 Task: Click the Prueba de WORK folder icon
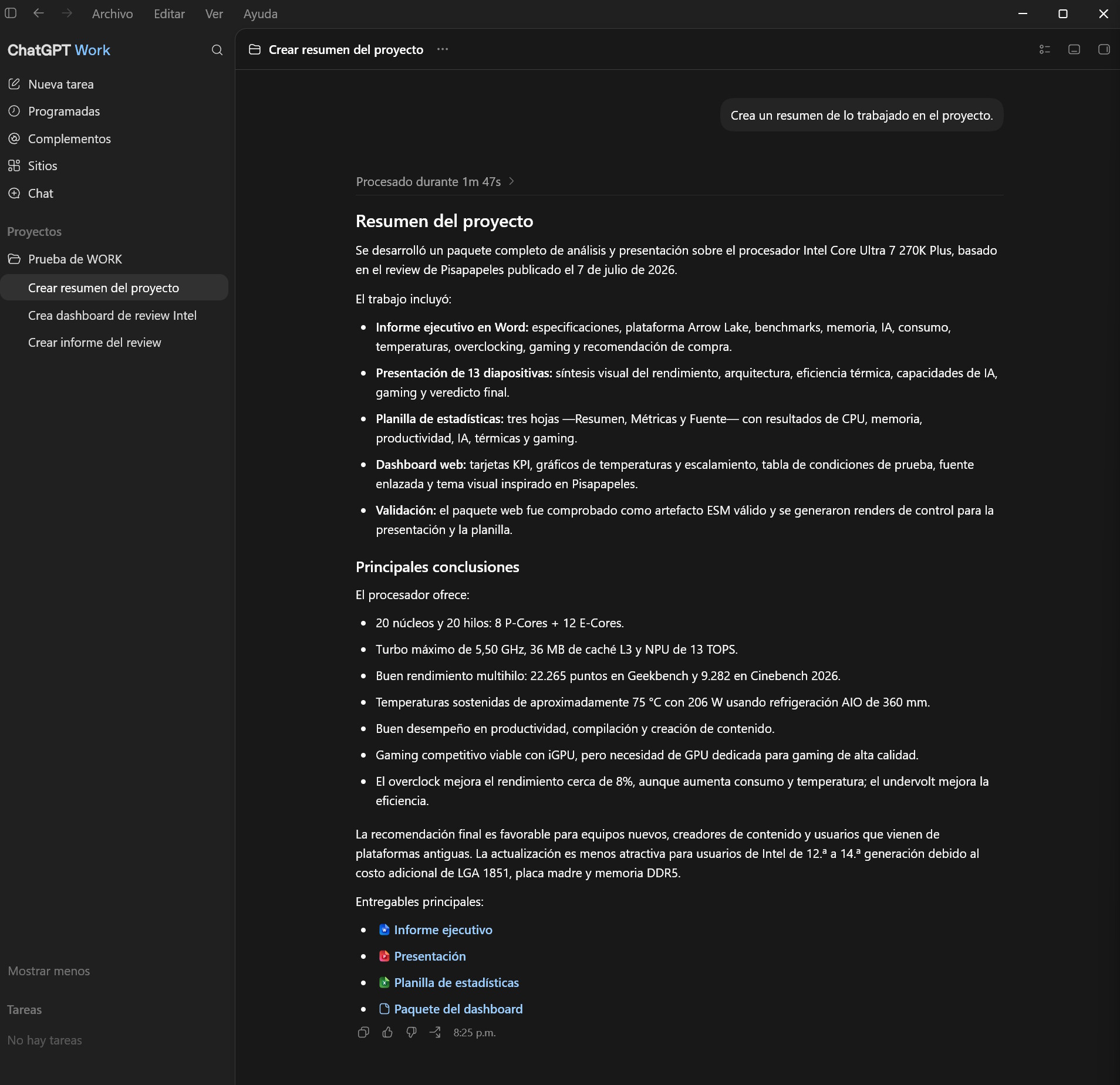[x=14, y=259]
